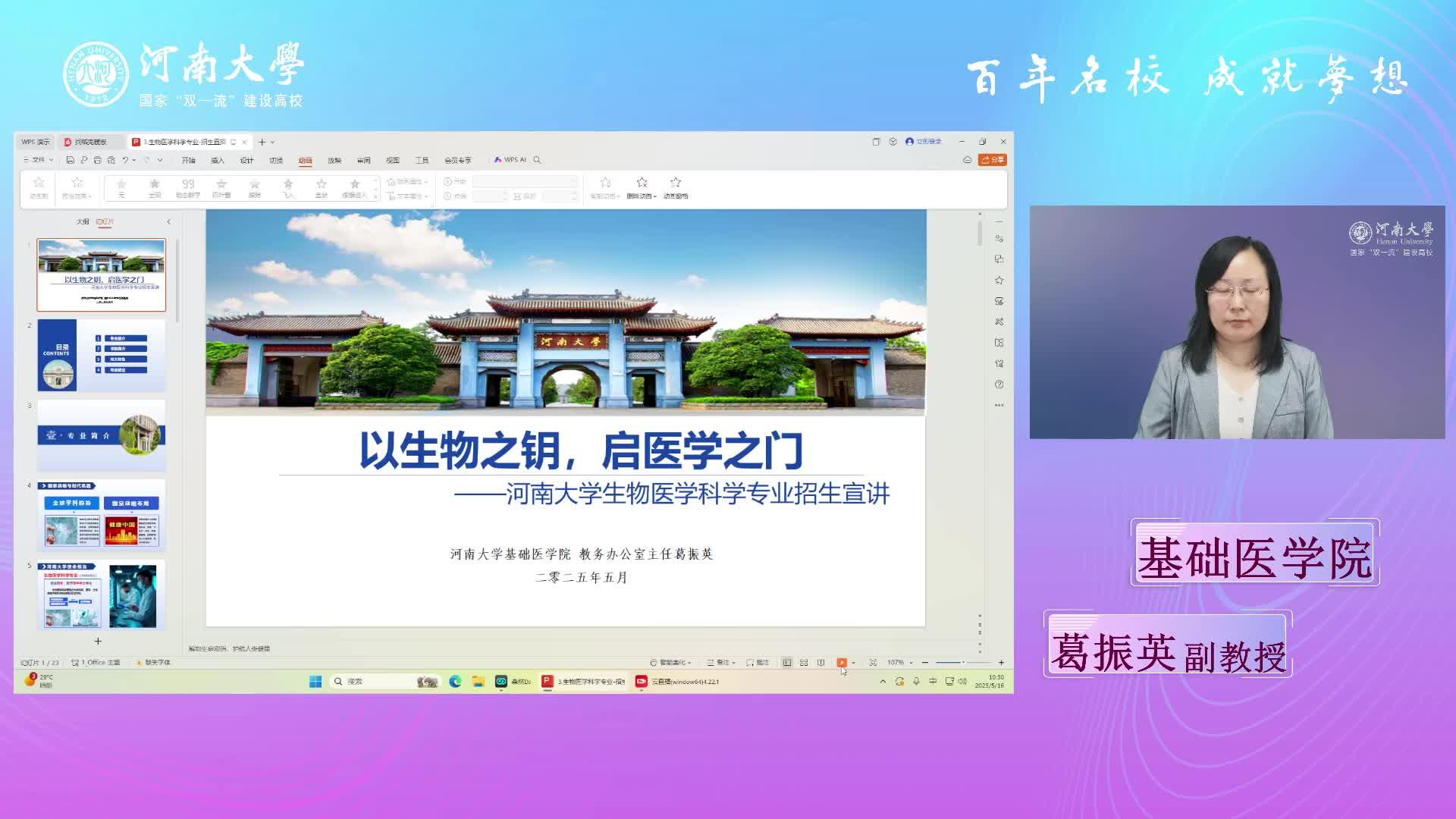Zoom out with the minus button
1456x819 pixels.
[x=925, y=663]
